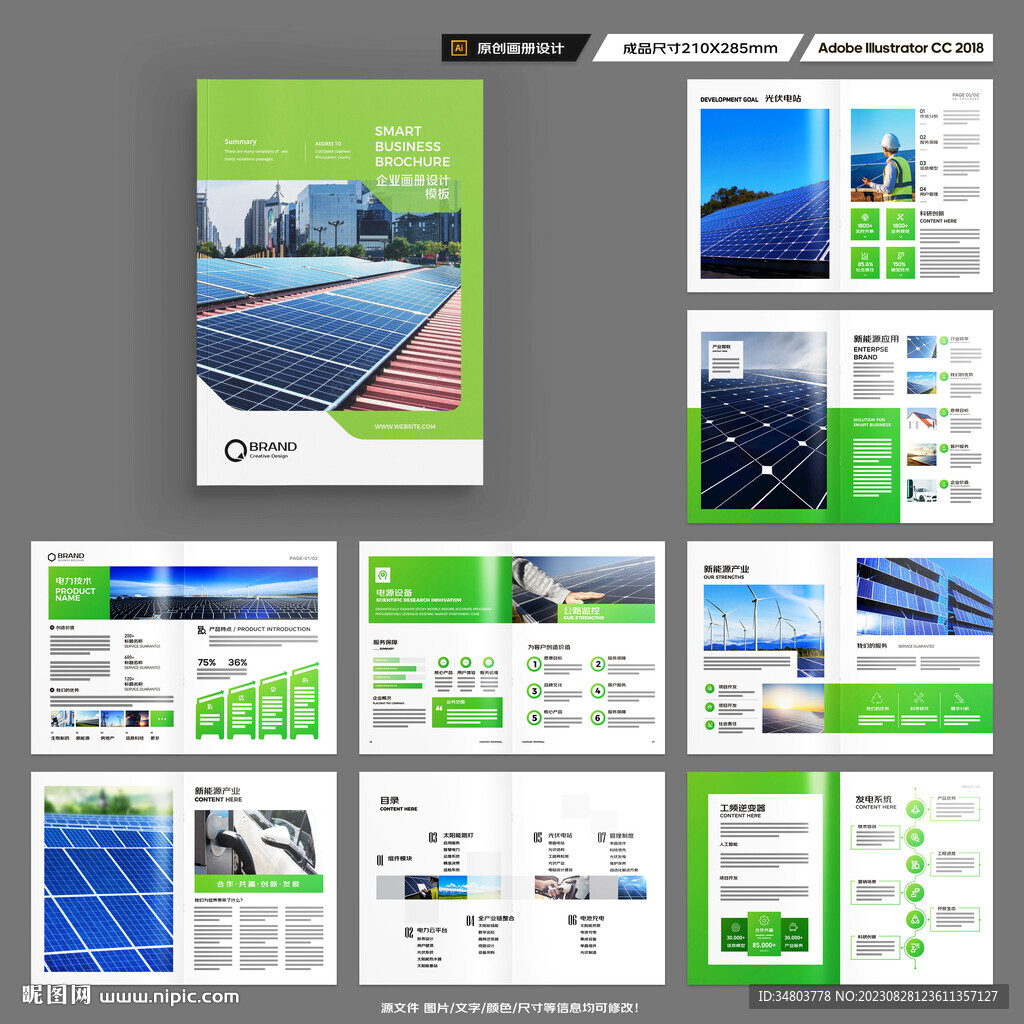
Task: Click the 75% figure
Action: (x=207, y=662)
